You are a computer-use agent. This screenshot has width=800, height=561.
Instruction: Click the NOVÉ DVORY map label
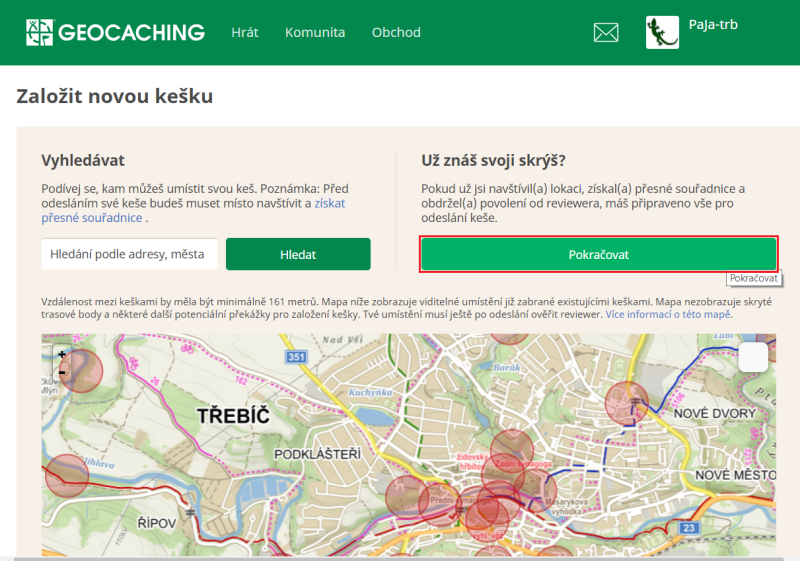click(714, 413)
